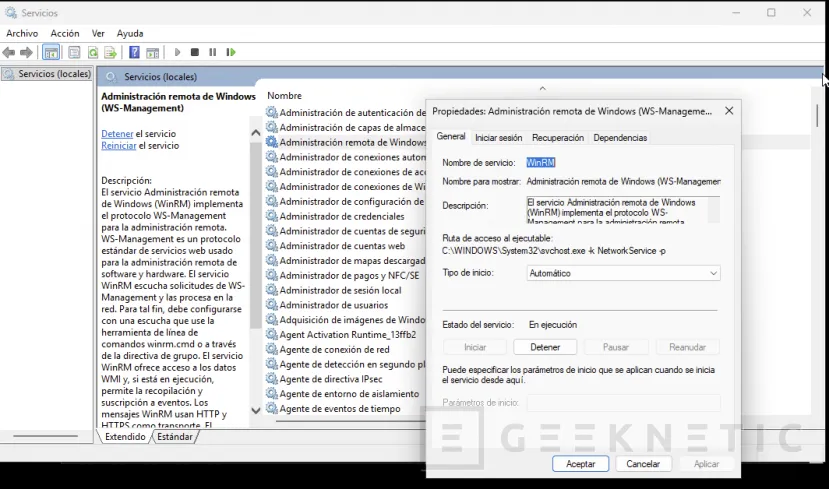This screenshot has height=489, width=829.
Task: Select Administrador de cuentas de seguridad row
Action: [x=346, y=231]
